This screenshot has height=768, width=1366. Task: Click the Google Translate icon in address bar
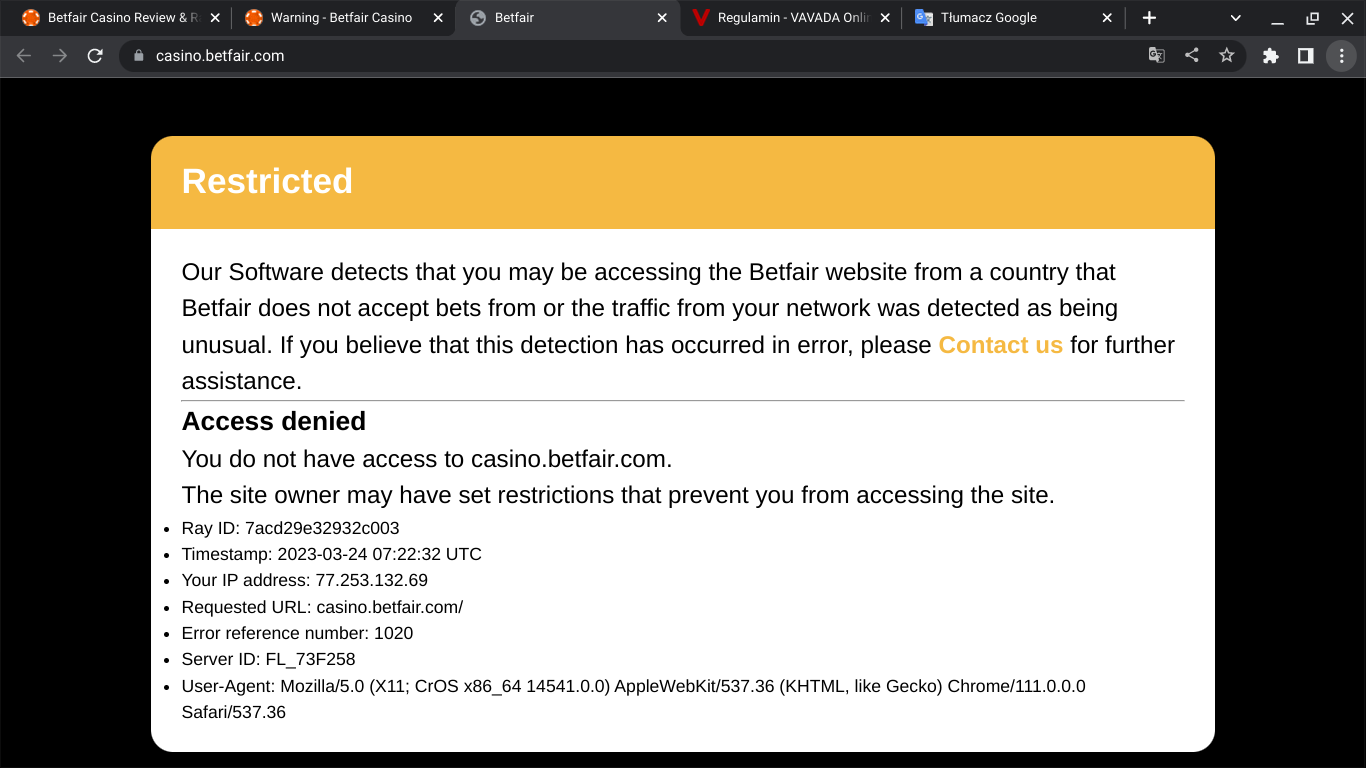[1156, 56]
